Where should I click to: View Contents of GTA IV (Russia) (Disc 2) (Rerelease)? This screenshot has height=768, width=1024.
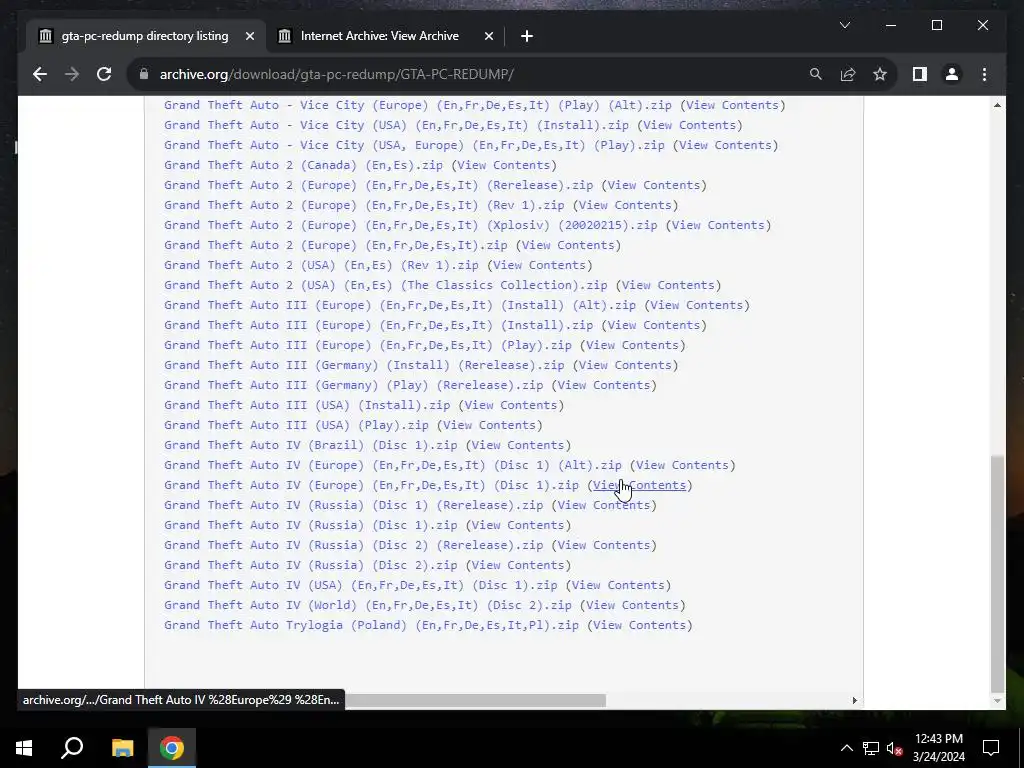coord(603,545)
